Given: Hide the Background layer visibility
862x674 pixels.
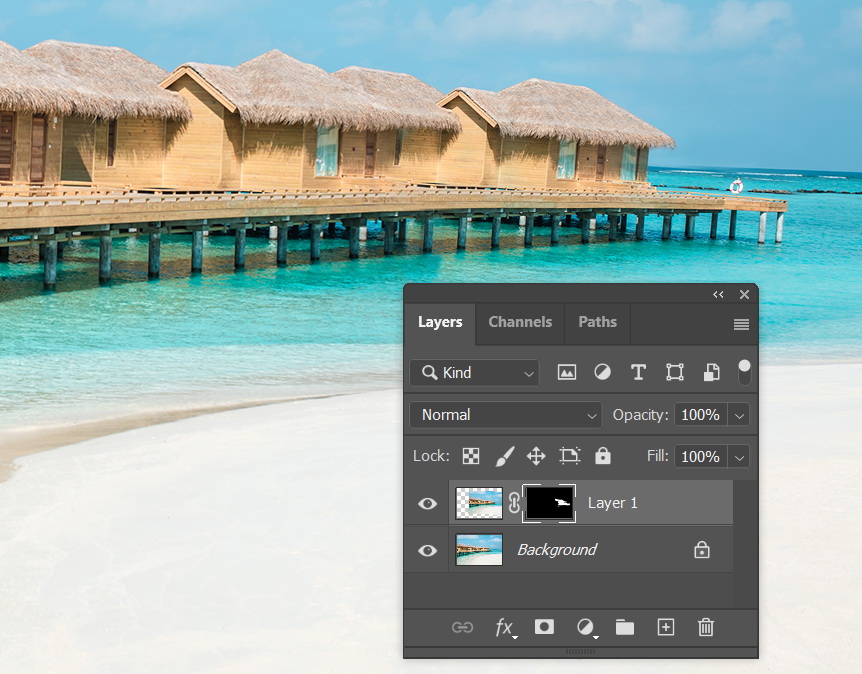Looking at the screenshot, I should point(427,550).
